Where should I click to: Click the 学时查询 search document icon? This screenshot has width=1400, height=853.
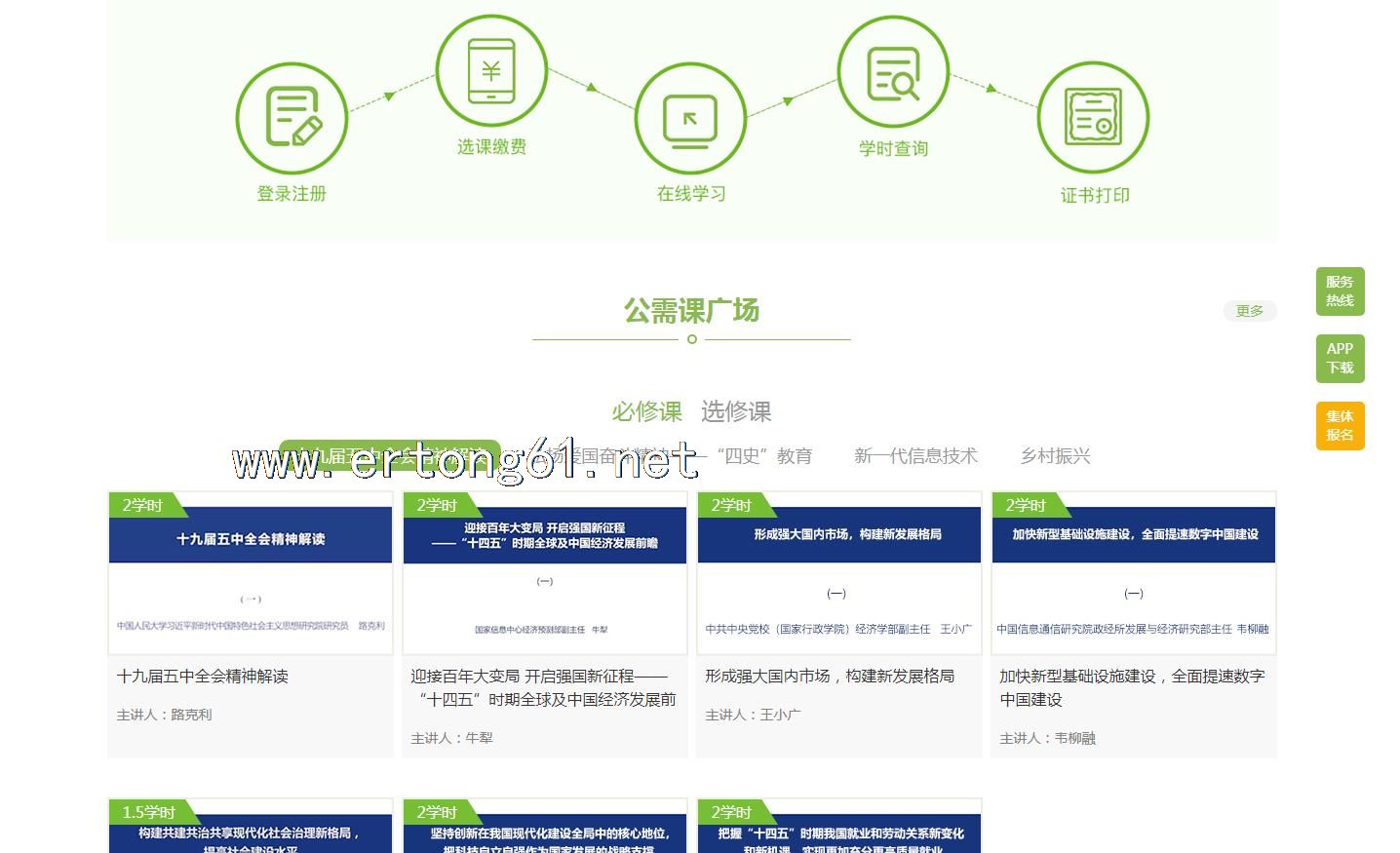(893, 73)
